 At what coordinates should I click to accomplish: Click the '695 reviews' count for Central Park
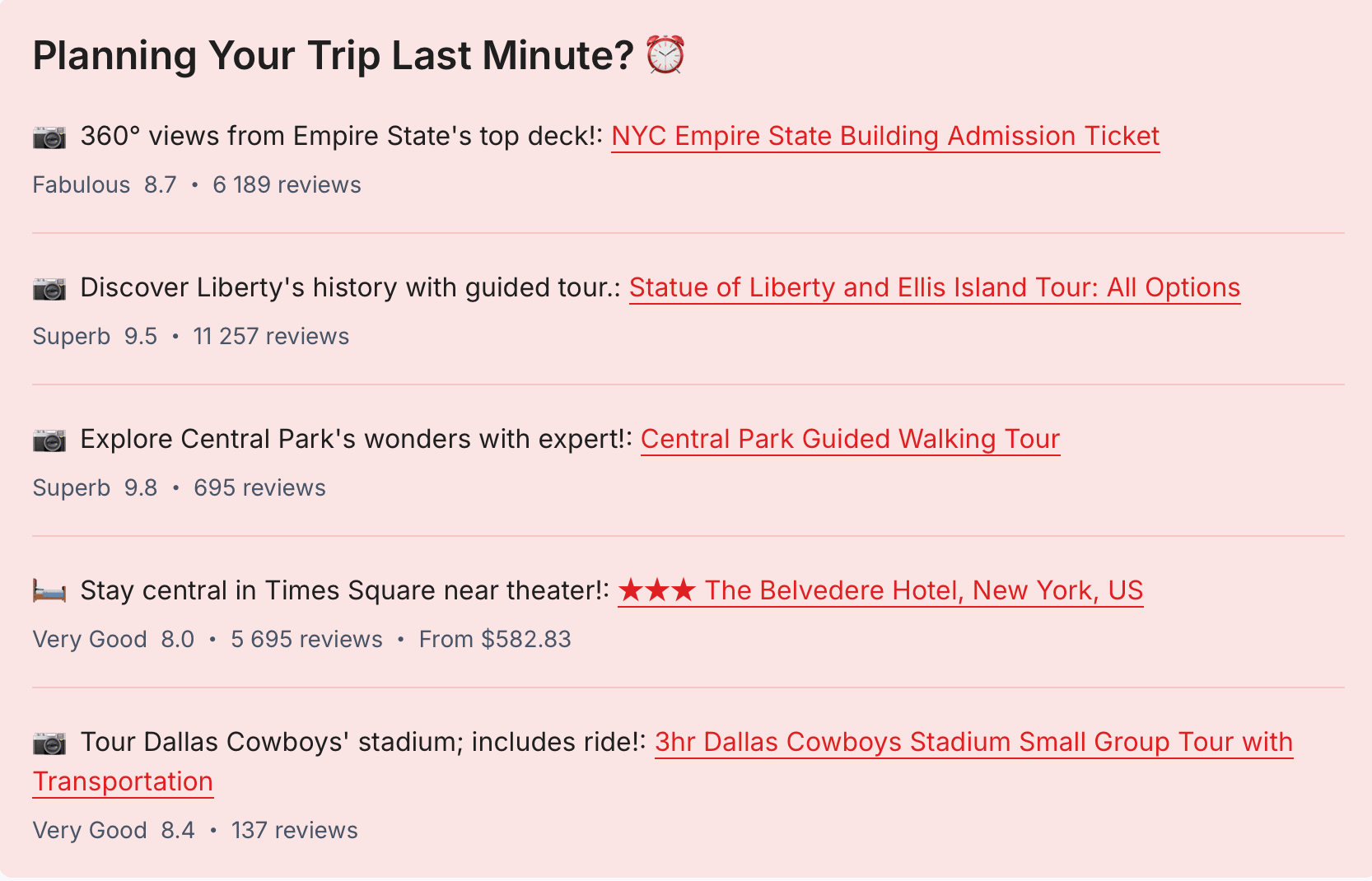click(x=259, y=487)
